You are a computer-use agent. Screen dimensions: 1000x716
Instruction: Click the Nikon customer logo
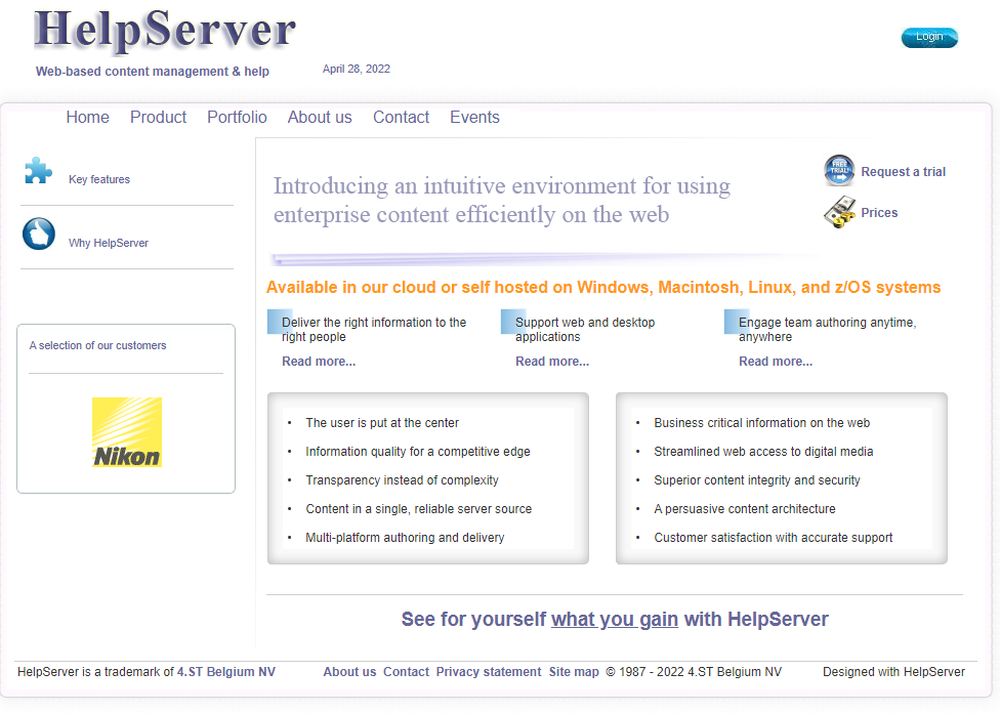pos(127,432)
